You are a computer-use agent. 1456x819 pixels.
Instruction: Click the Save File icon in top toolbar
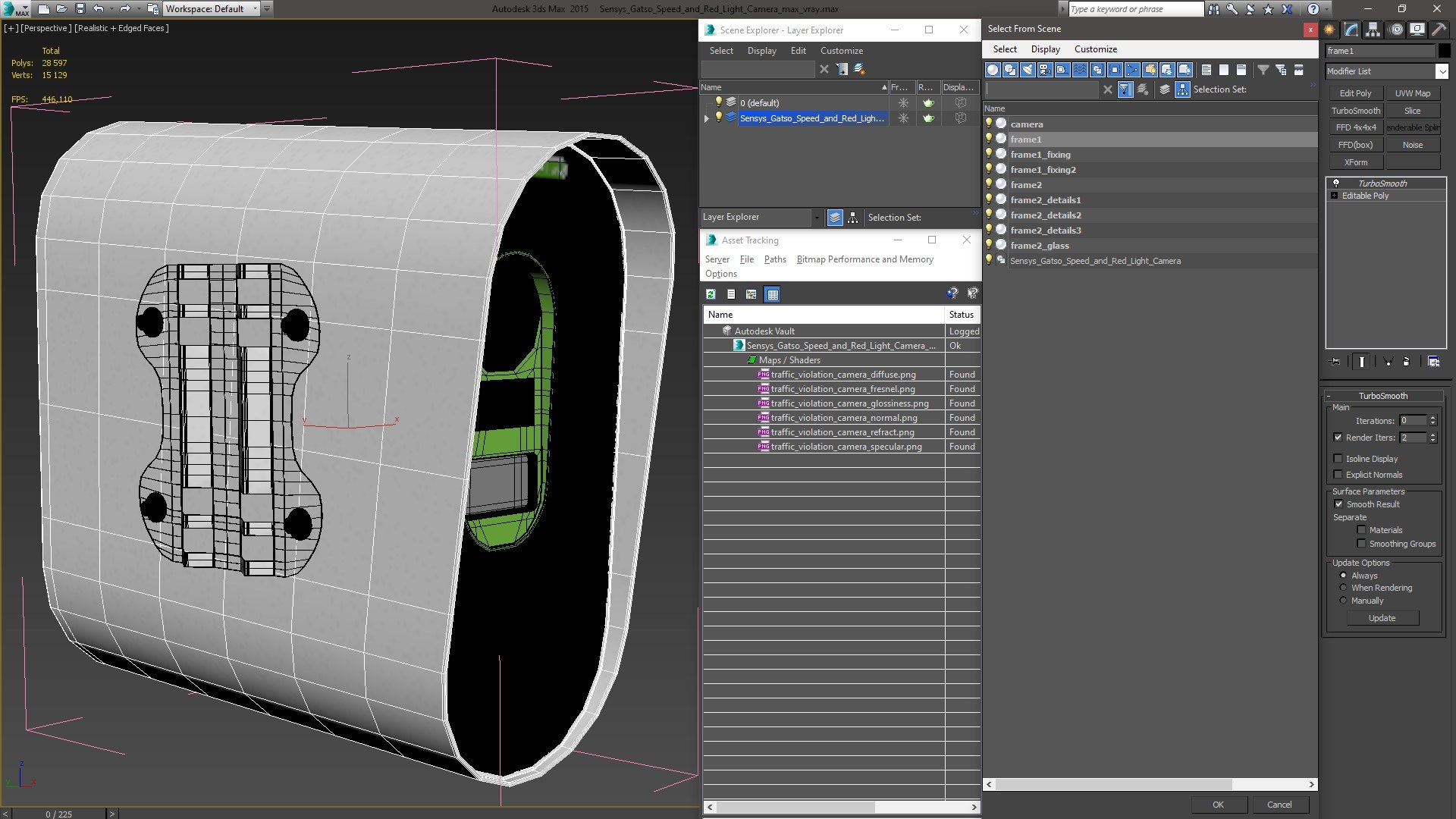coord(80,9)
